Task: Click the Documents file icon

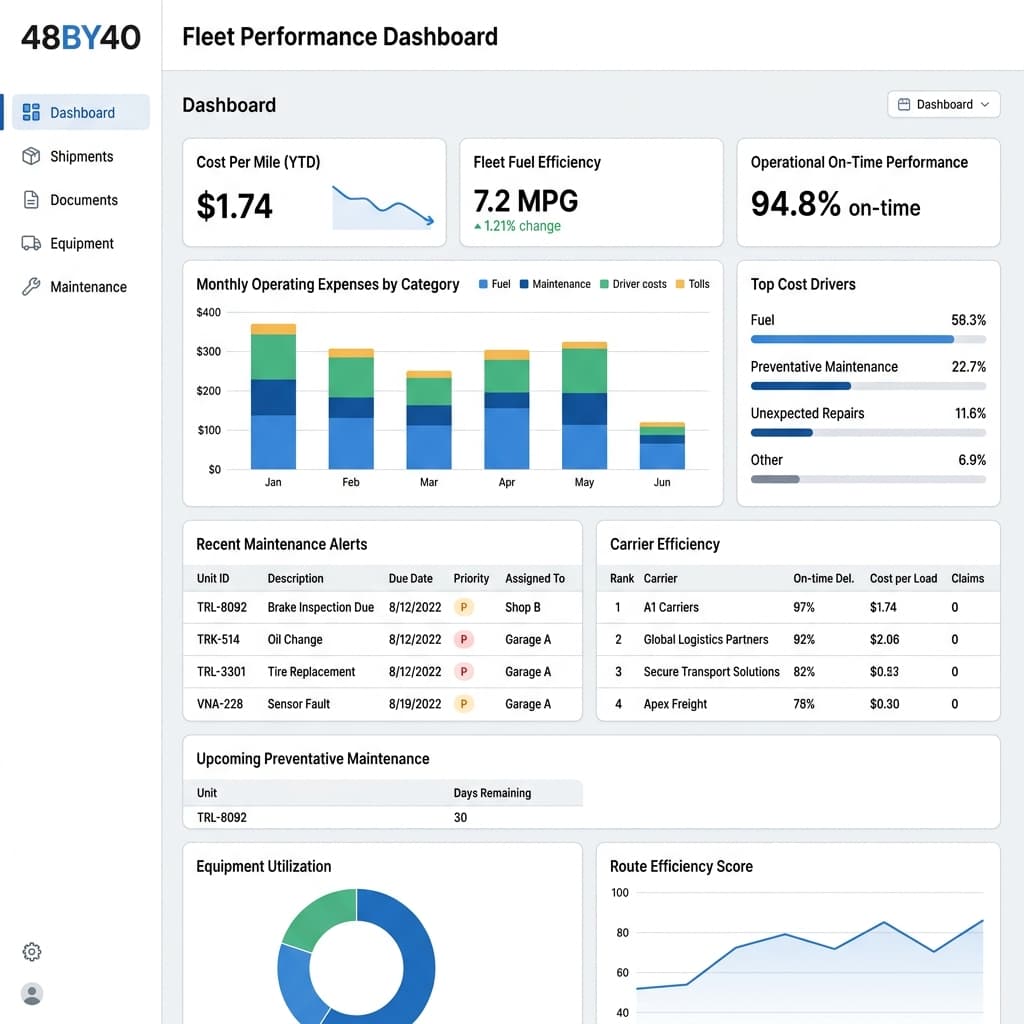Action: 31,200
